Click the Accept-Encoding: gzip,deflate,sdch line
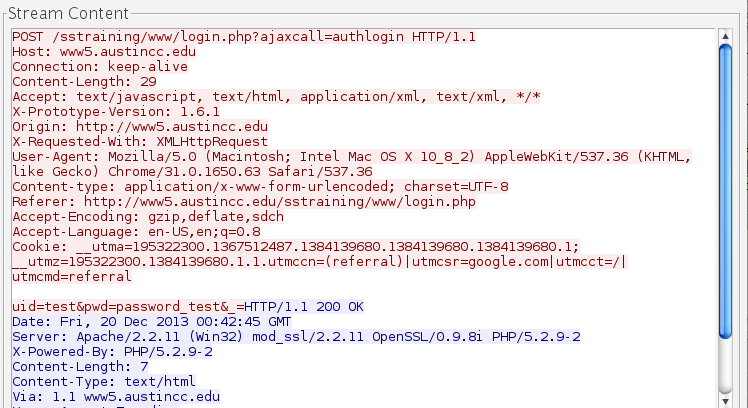 tap(148, 217)
